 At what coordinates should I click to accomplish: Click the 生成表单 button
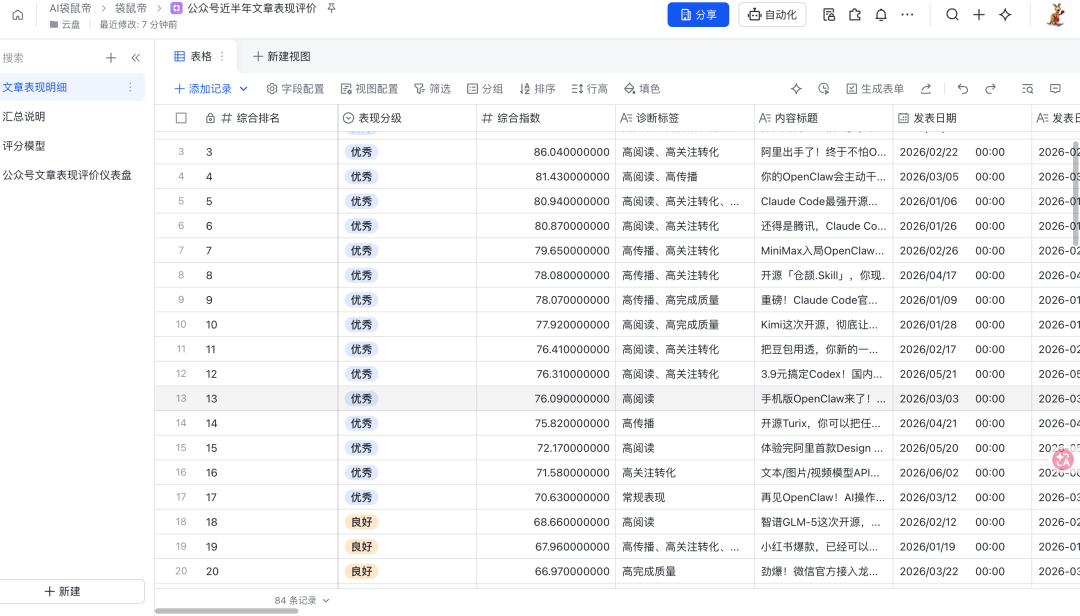(x=875, y=89)
